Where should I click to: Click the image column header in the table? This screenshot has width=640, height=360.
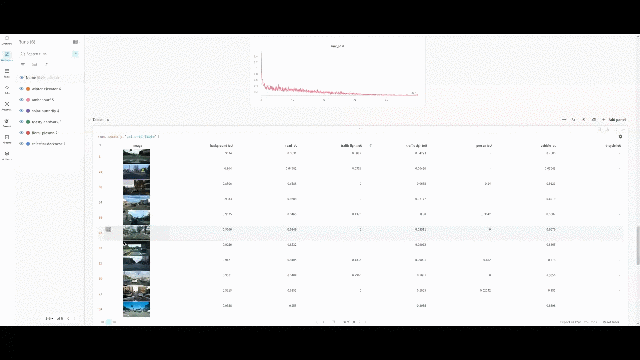point(138,145)
